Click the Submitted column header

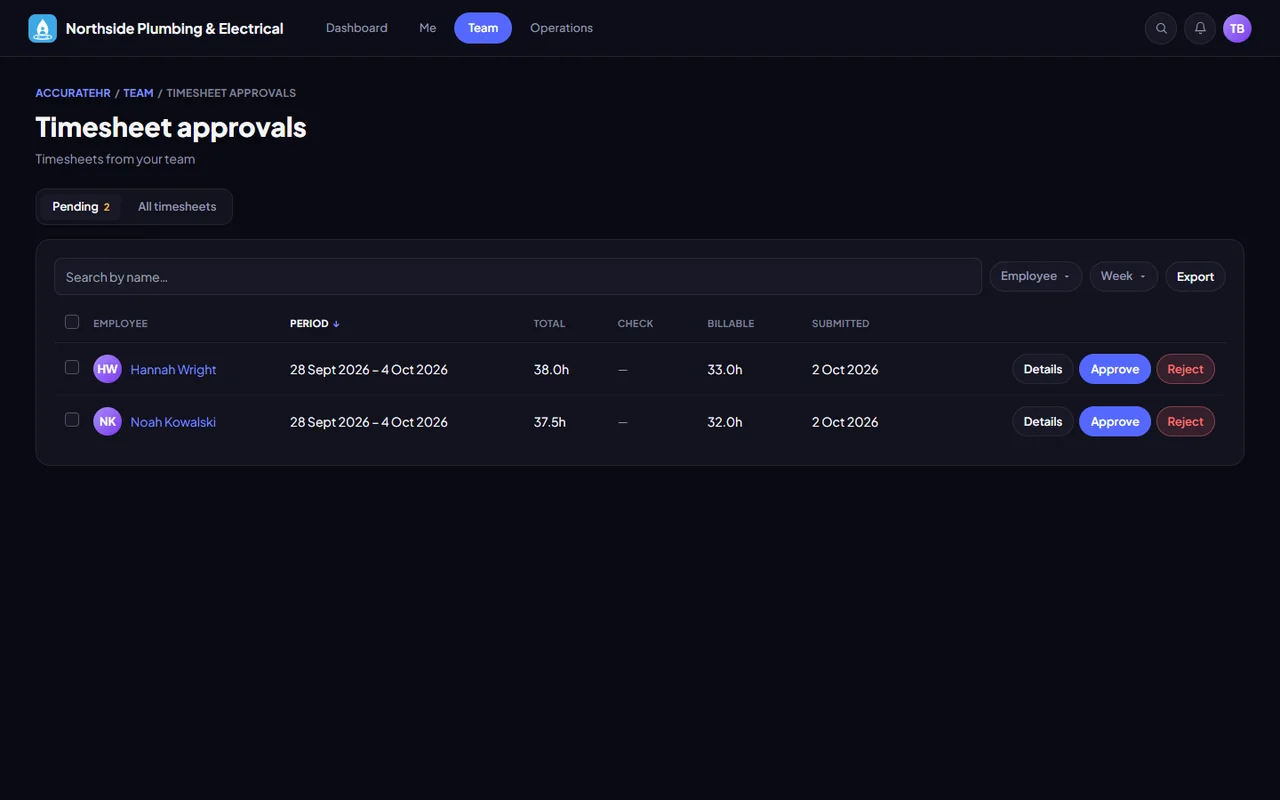(x=840, y=323)
